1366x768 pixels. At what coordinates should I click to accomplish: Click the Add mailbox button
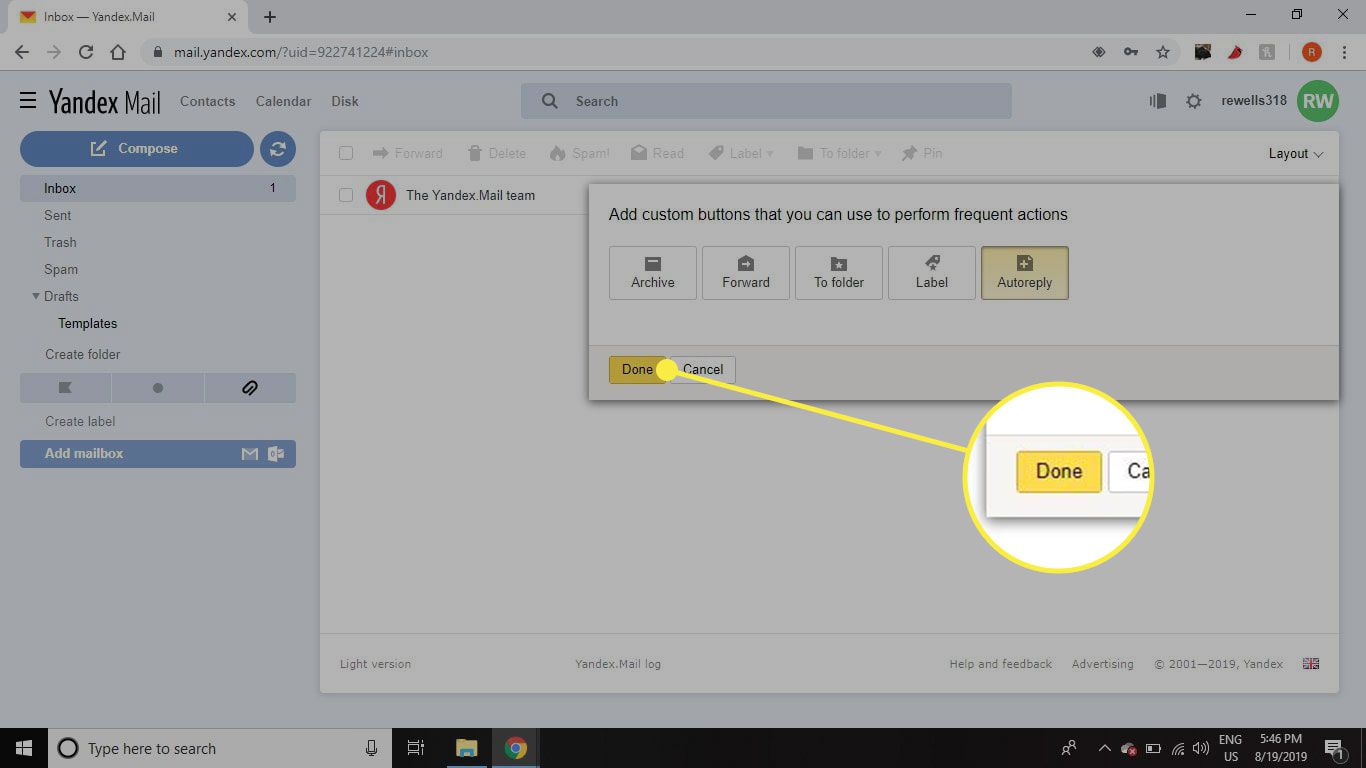point(158,454)
